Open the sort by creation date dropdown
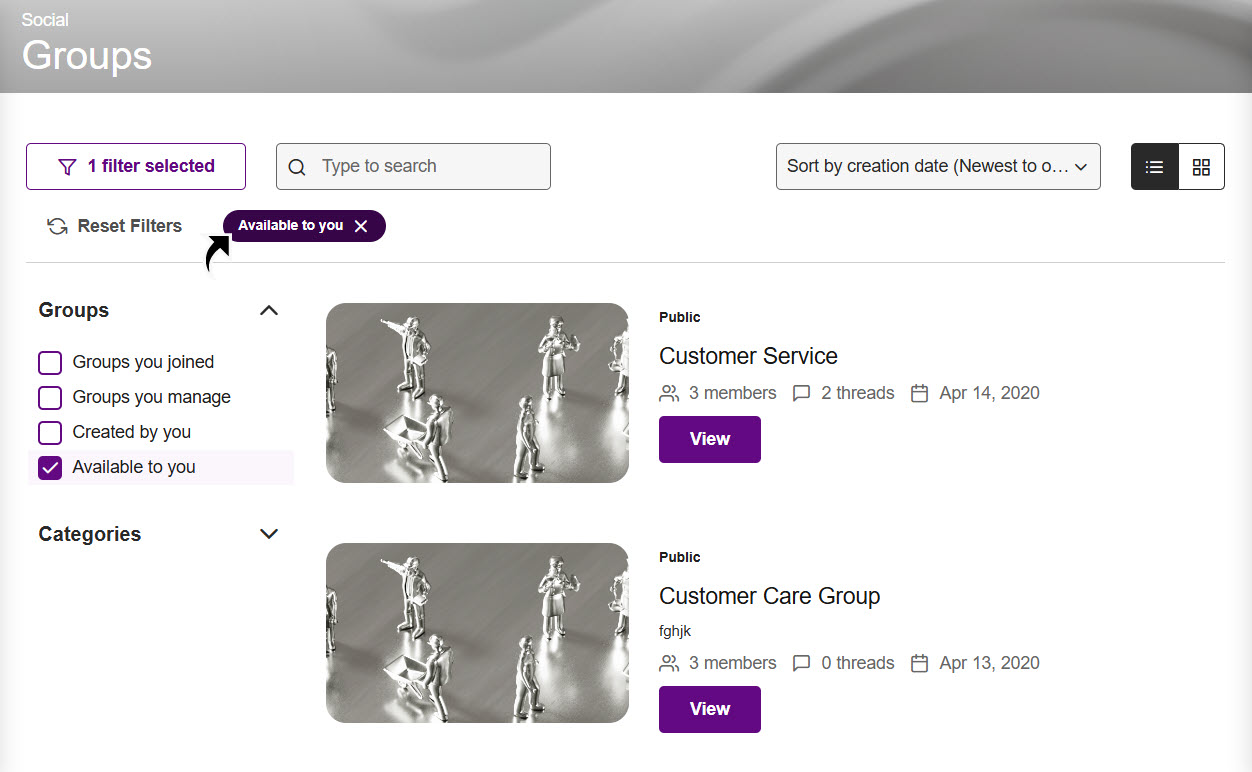 tap(937, 167)
